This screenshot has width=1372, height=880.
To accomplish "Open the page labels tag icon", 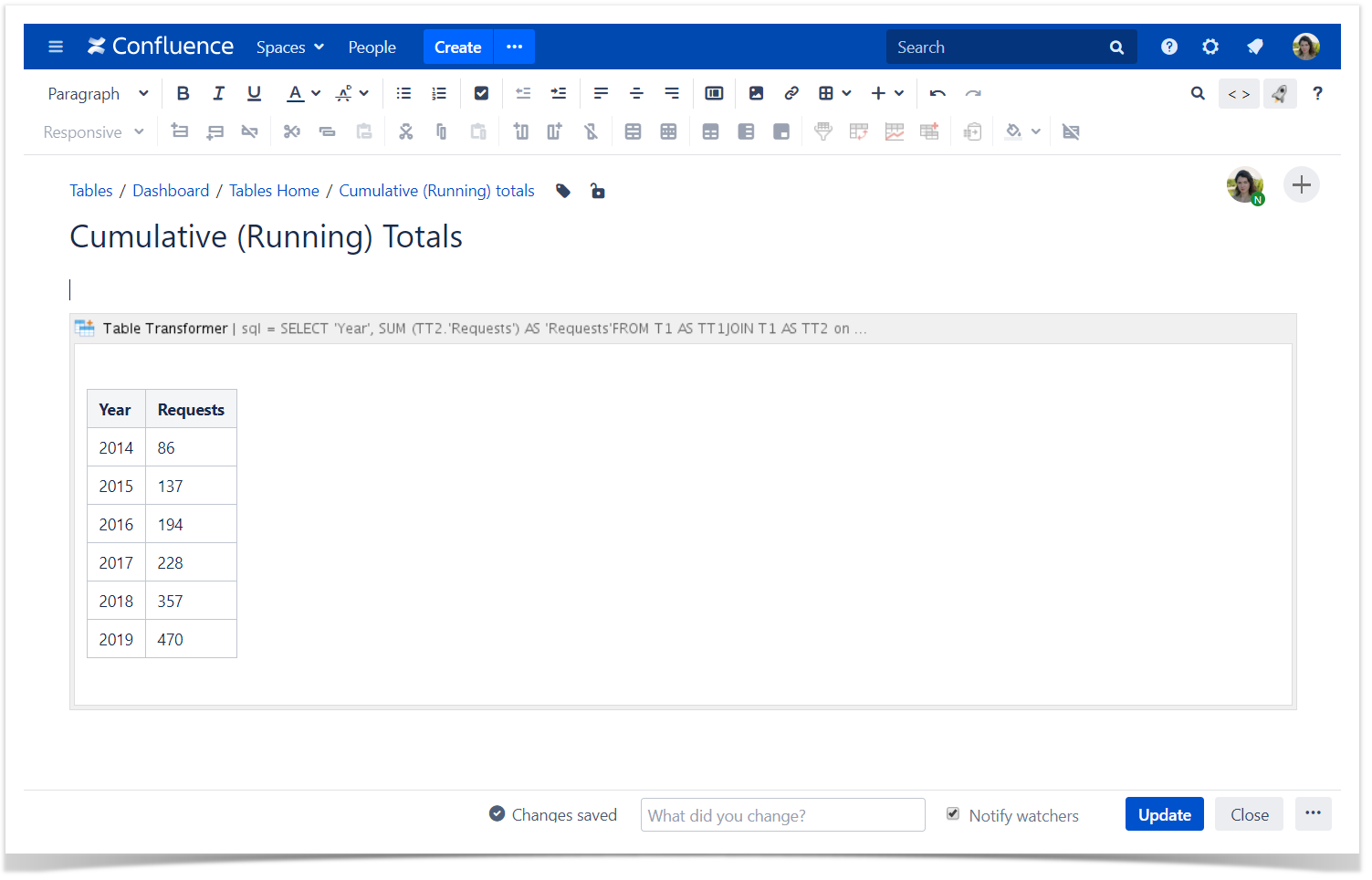I will (563, 191).
